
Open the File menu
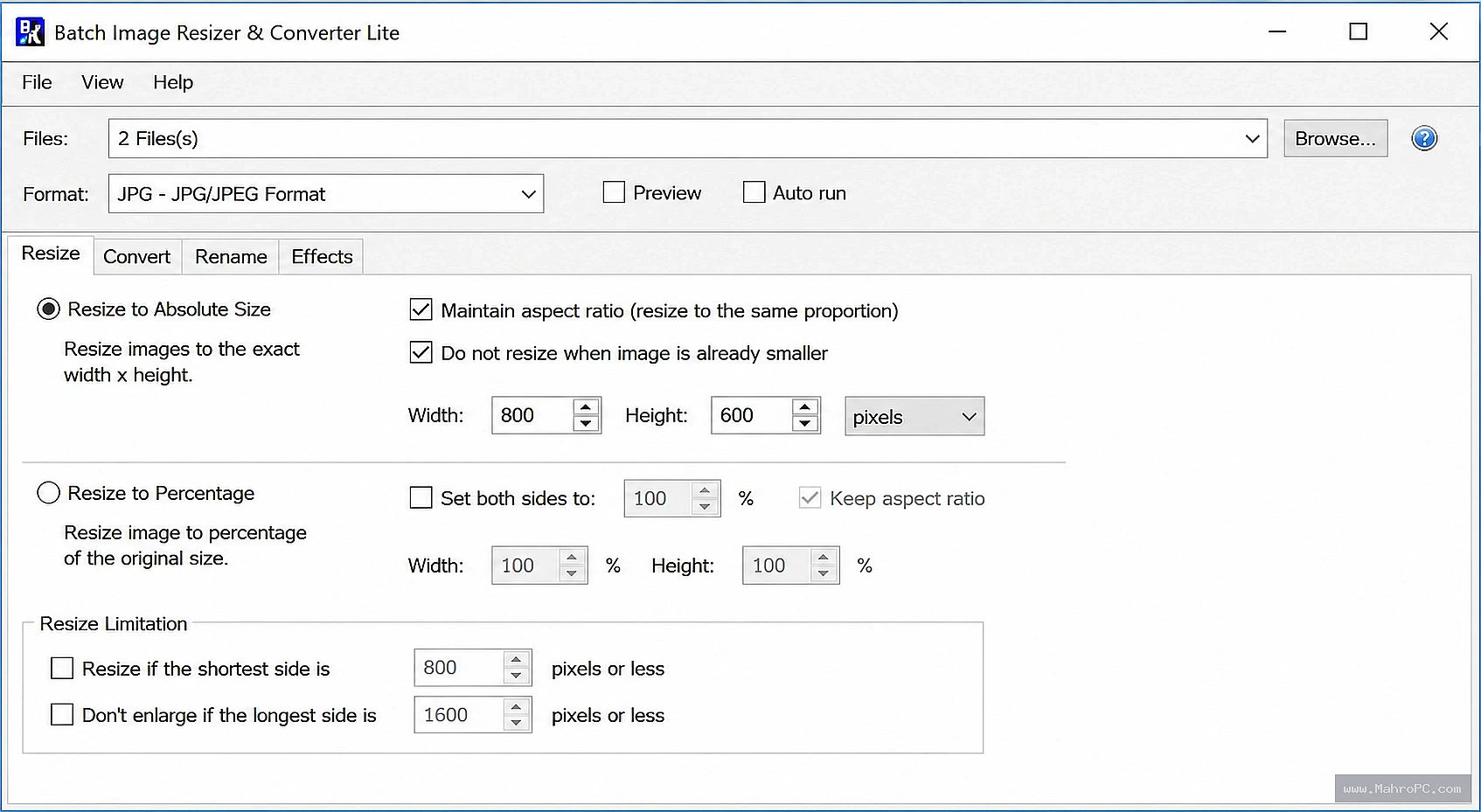point(37,82)
